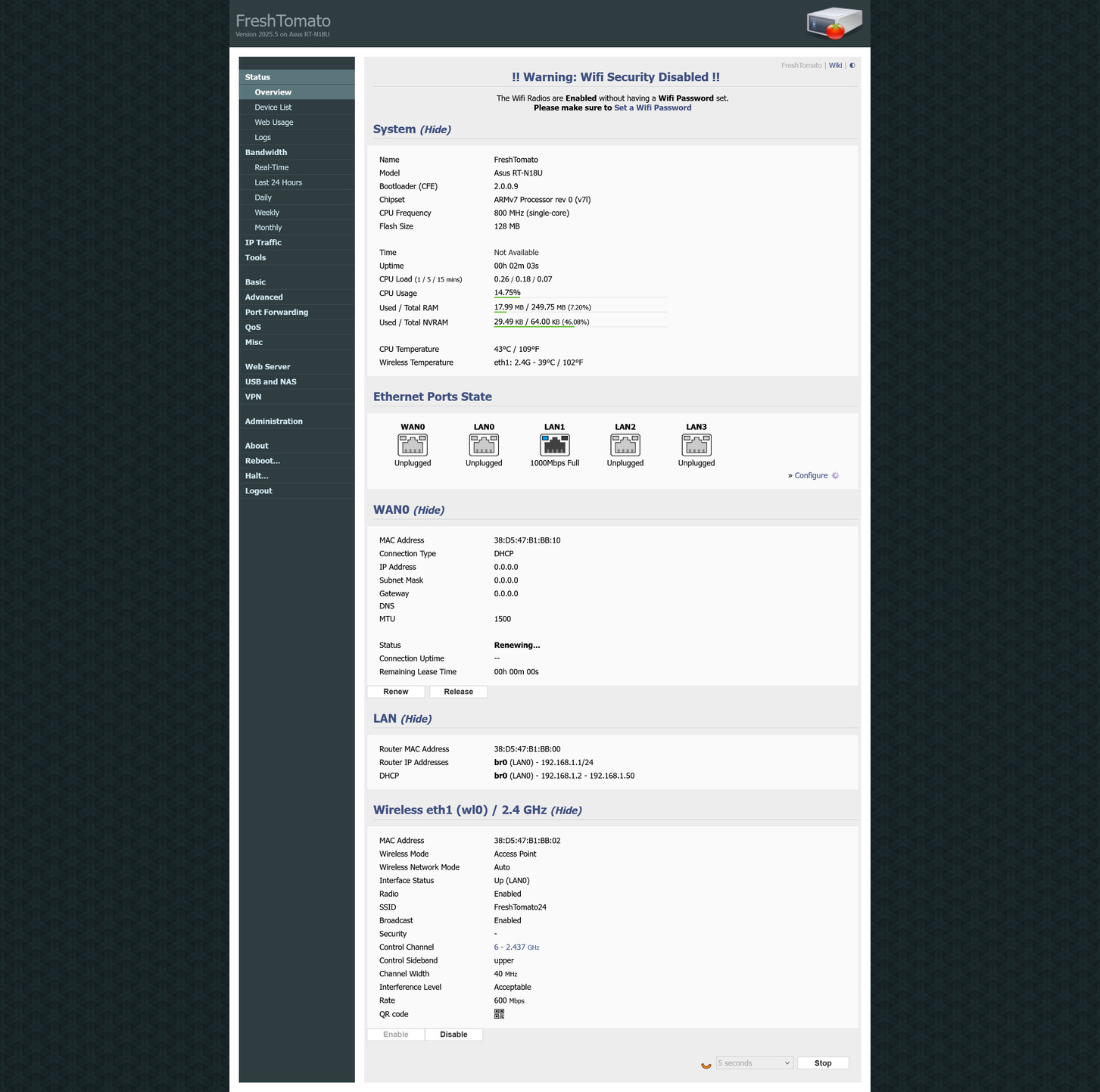The width and height of the screenshot is (1100, 1092).
Task: Click Halt... in sidebar
Action: coord(297,476)
